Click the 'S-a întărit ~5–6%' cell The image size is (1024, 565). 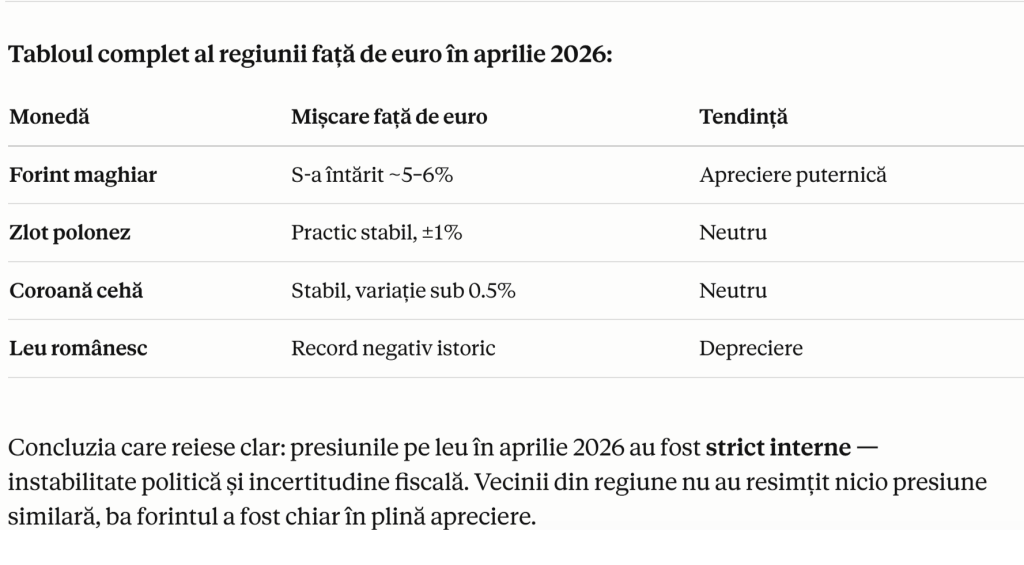(x=372, y=175)
